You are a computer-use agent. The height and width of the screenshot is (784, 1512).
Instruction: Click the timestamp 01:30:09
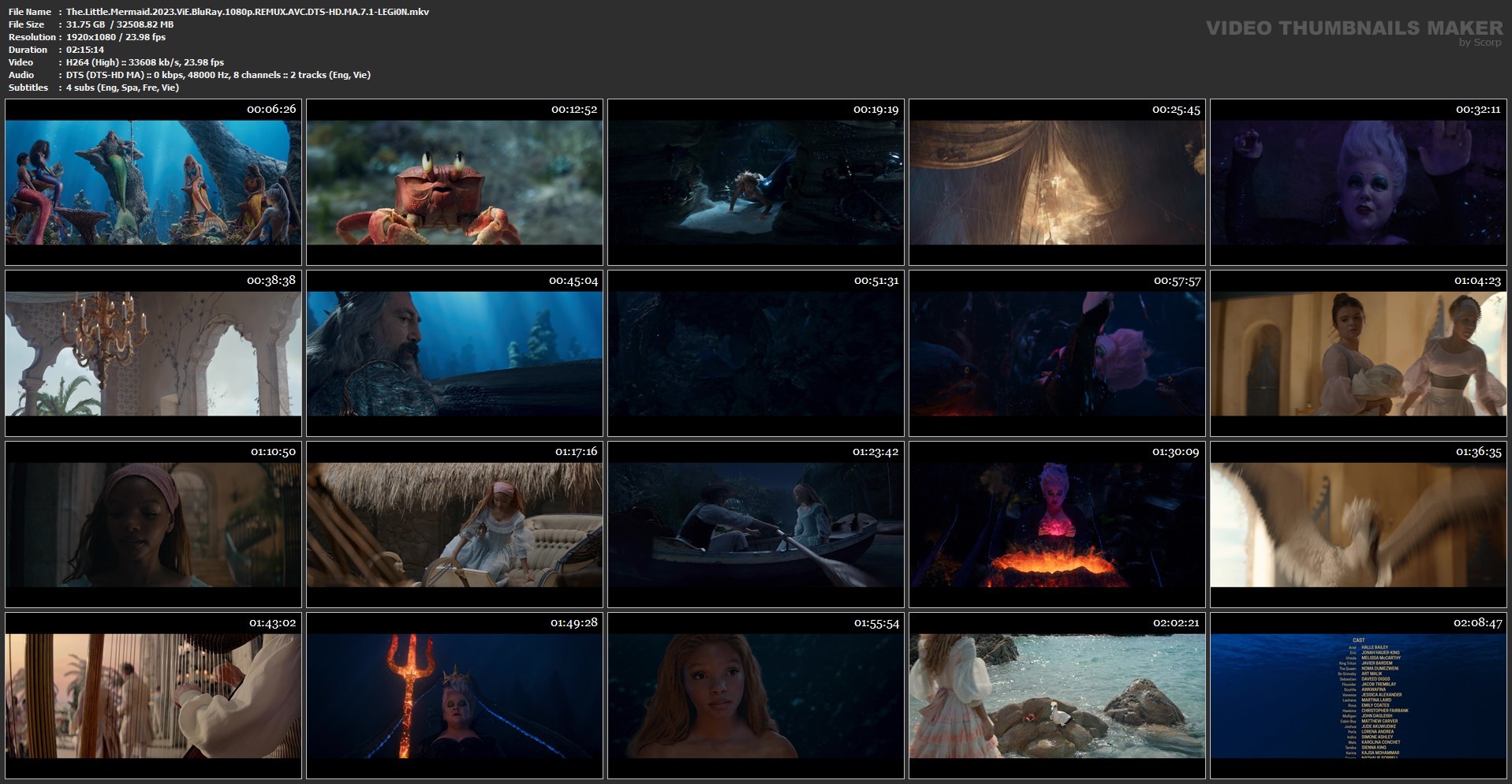(x=1175, y=452)
